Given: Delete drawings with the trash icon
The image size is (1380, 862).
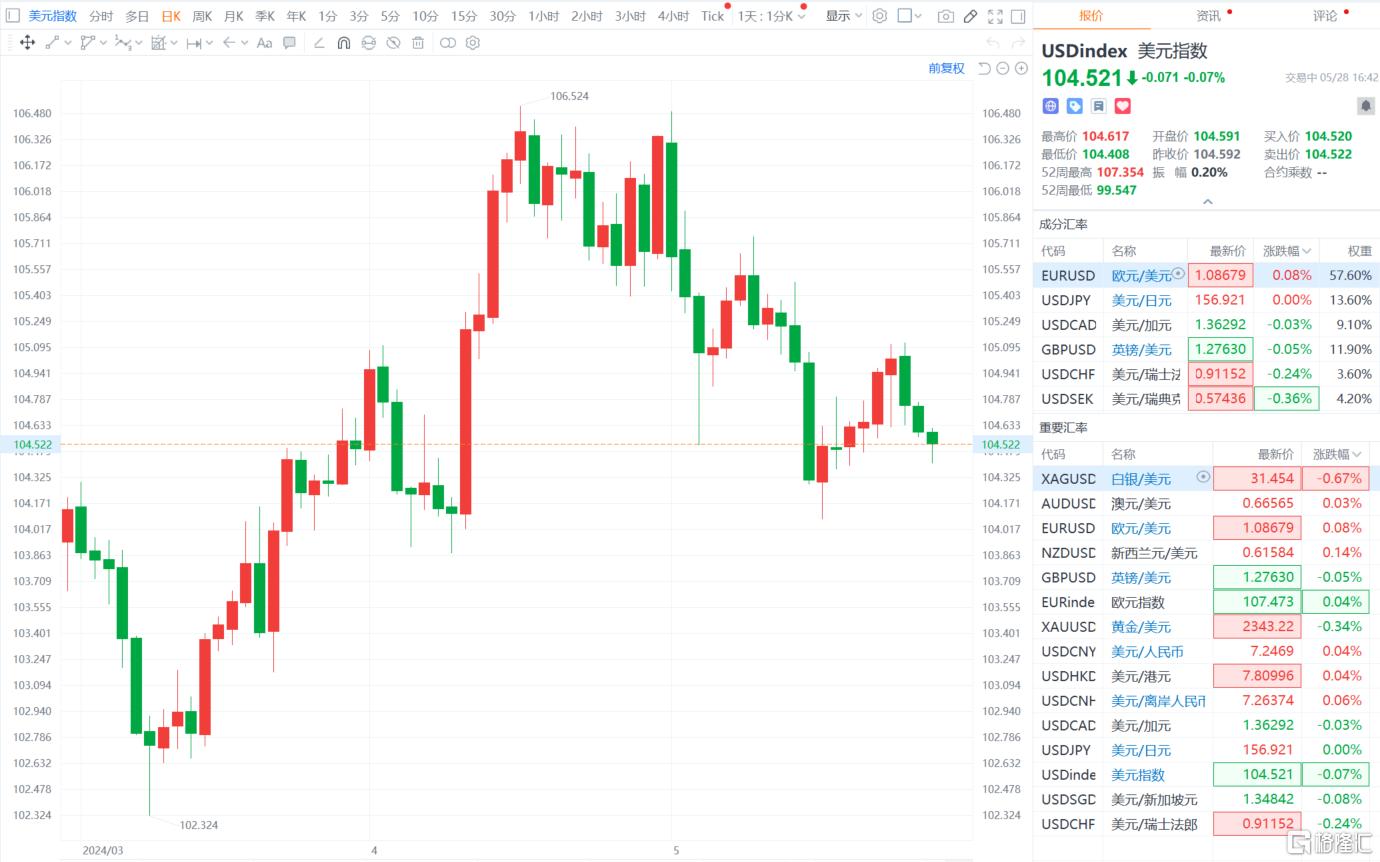Looking at the screenshot, I should (418, 43).
